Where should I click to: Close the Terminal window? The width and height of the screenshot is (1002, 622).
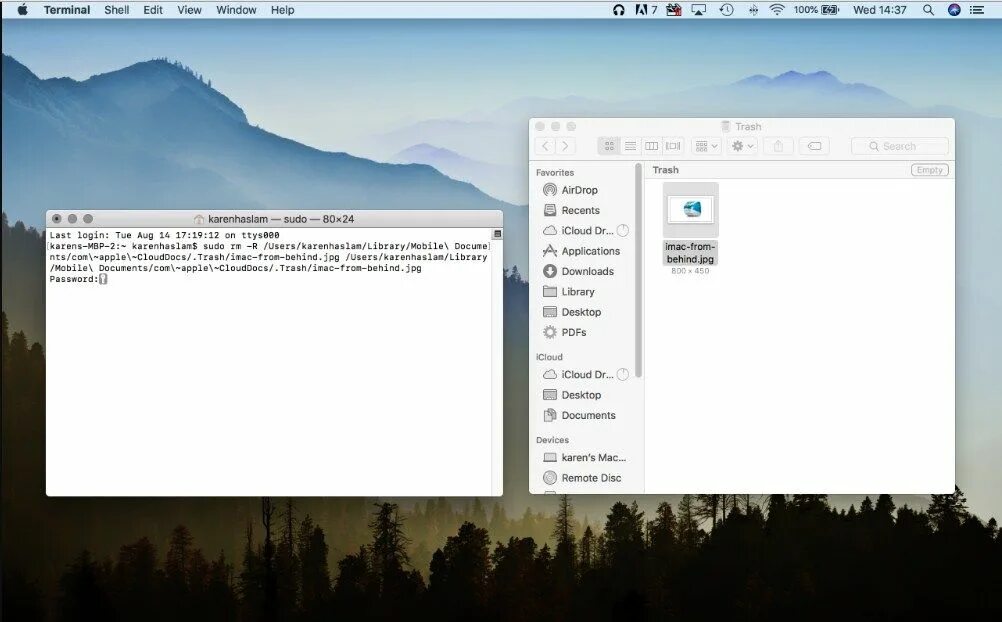(x=56, y=219)
